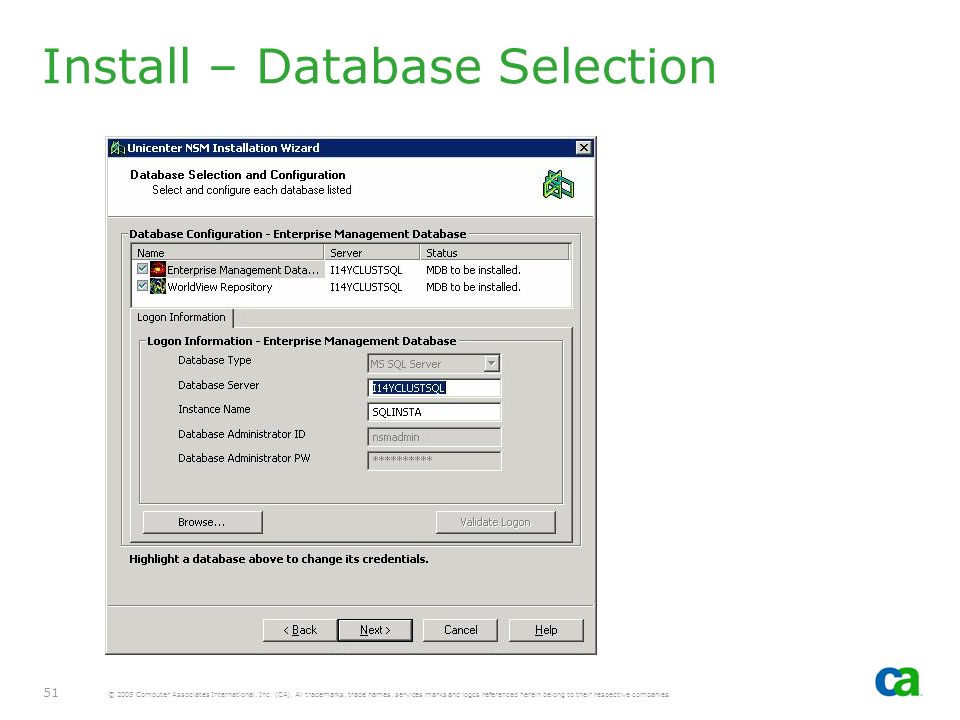Open the Database Type dropdown arrow

[x=492, y=364]
